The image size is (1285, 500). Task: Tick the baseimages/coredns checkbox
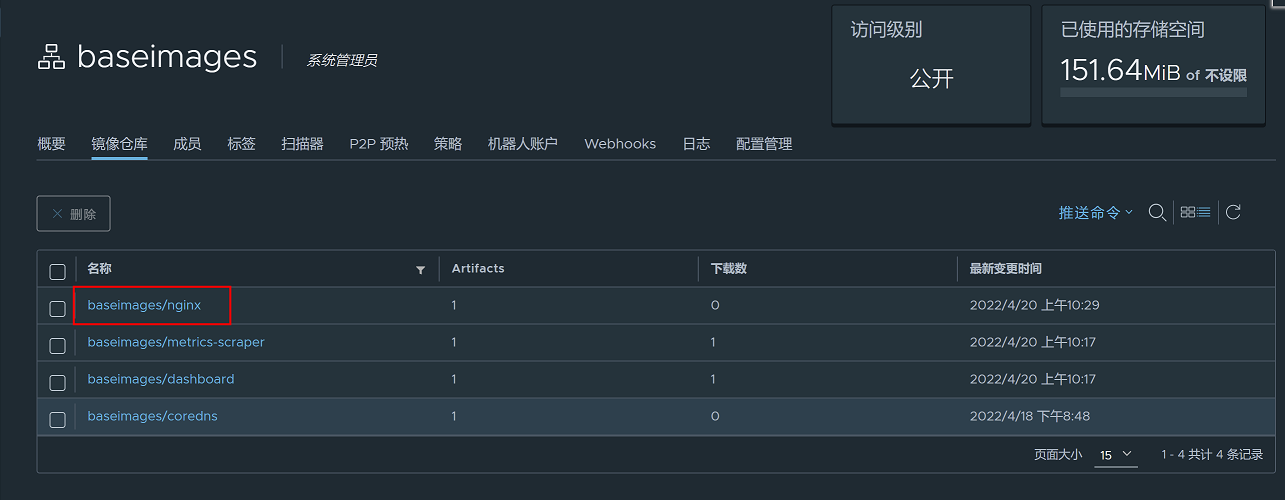point(57,419)
